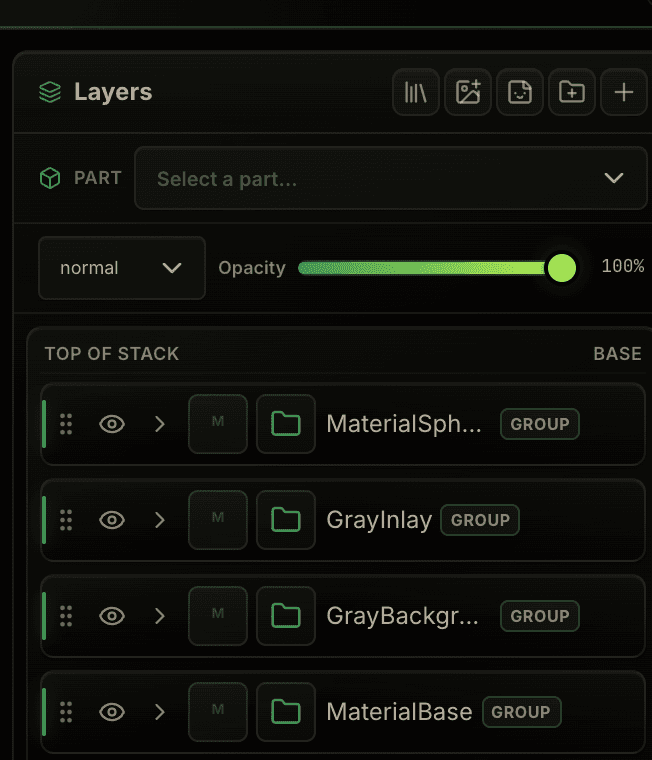Click the M mask thumbnail of GrayBackgr...

coord(218,616)
